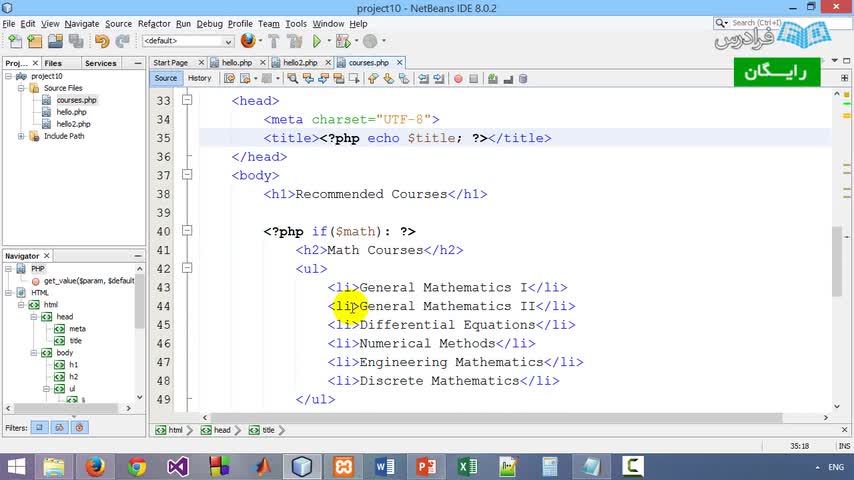Toggle Highlight Search editor icon
Viewport: 854px width, 480px height.
coord(338,78)
